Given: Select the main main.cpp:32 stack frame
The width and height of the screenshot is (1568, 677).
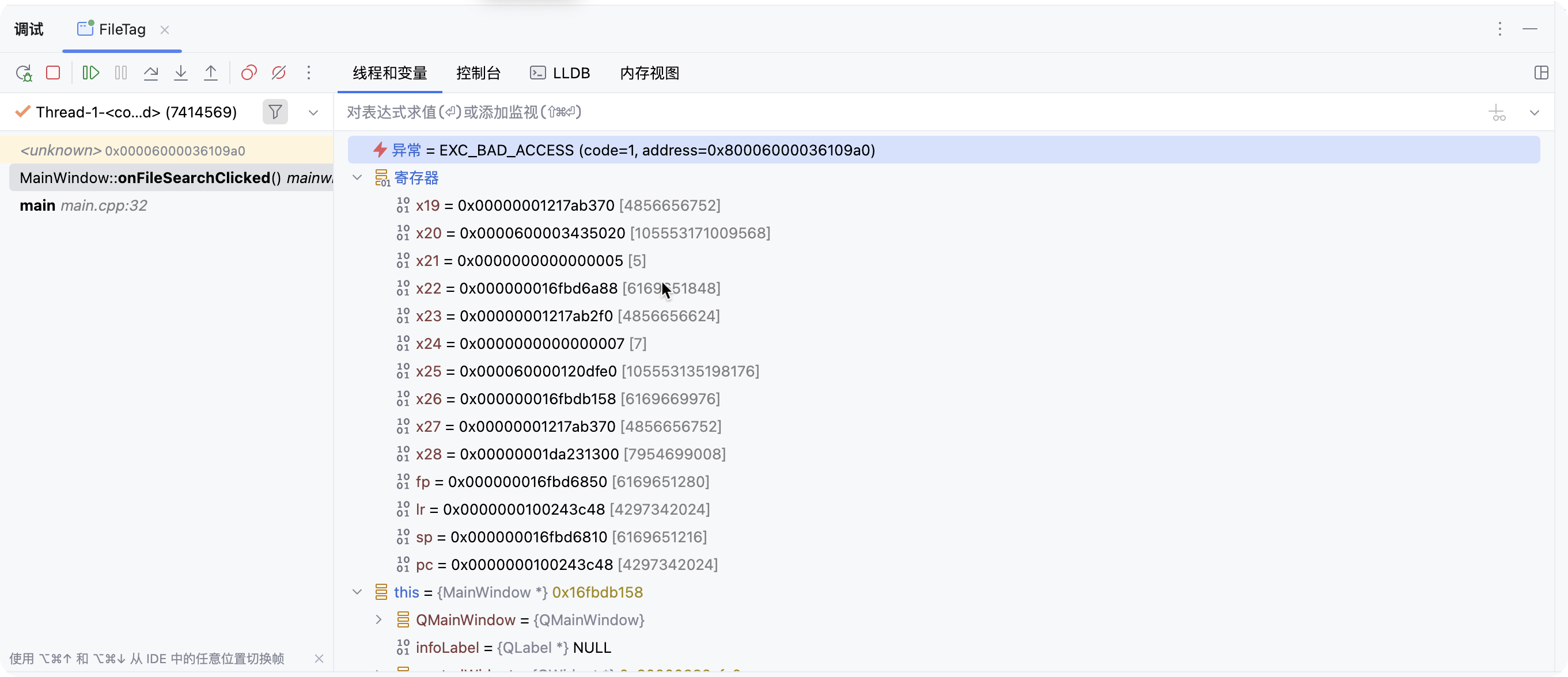Looking at the screenshot, I should [84, 206].
